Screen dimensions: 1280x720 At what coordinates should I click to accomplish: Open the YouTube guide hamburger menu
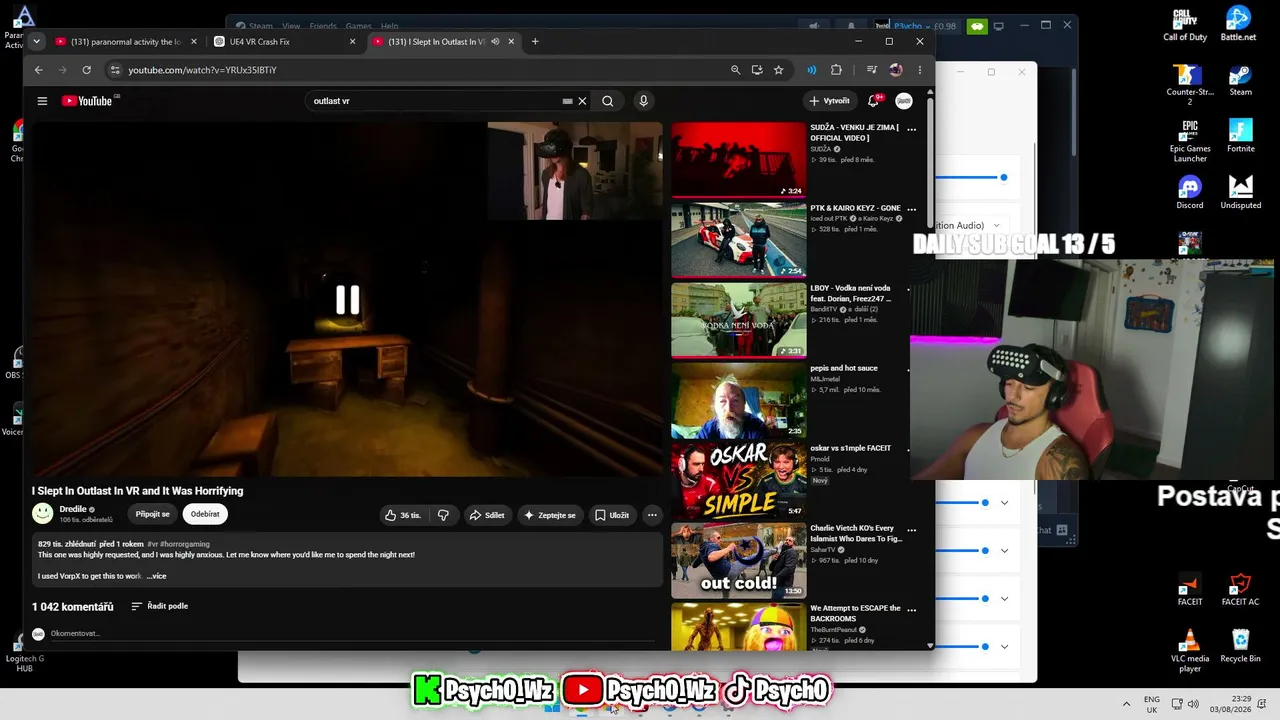point(42,101)
